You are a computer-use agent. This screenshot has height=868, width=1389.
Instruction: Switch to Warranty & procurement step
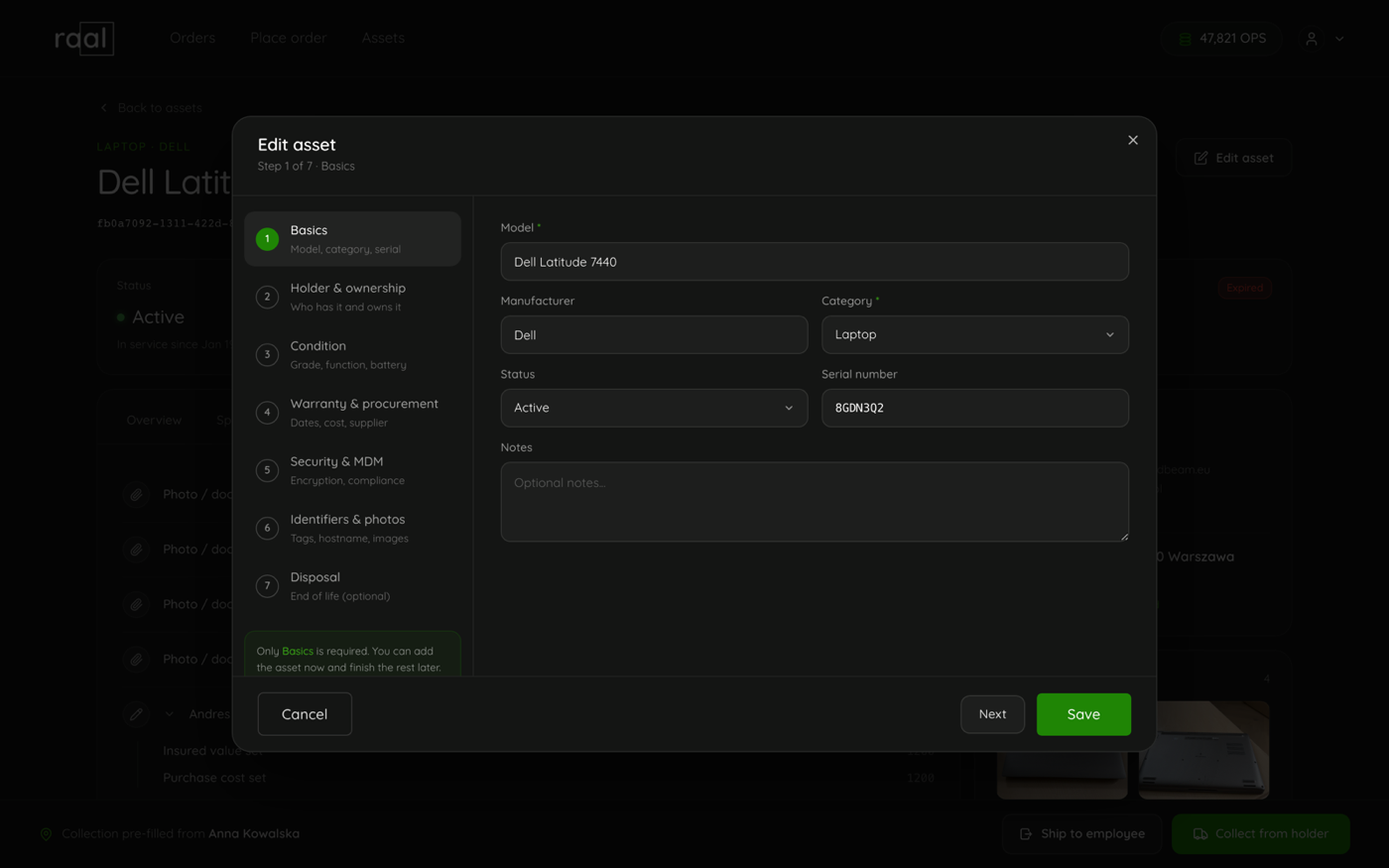tap(352, 412)
